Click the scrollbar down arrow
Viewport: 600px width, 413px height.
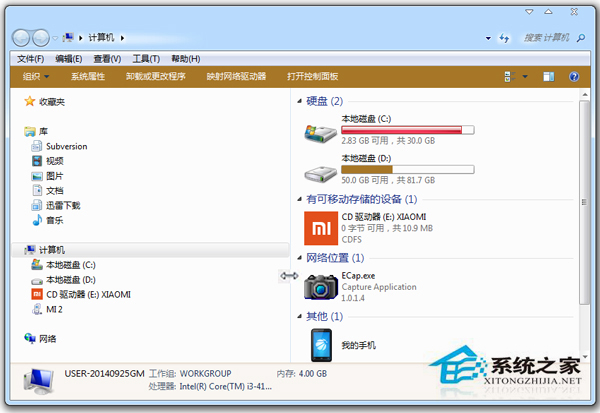coord(584,357)
